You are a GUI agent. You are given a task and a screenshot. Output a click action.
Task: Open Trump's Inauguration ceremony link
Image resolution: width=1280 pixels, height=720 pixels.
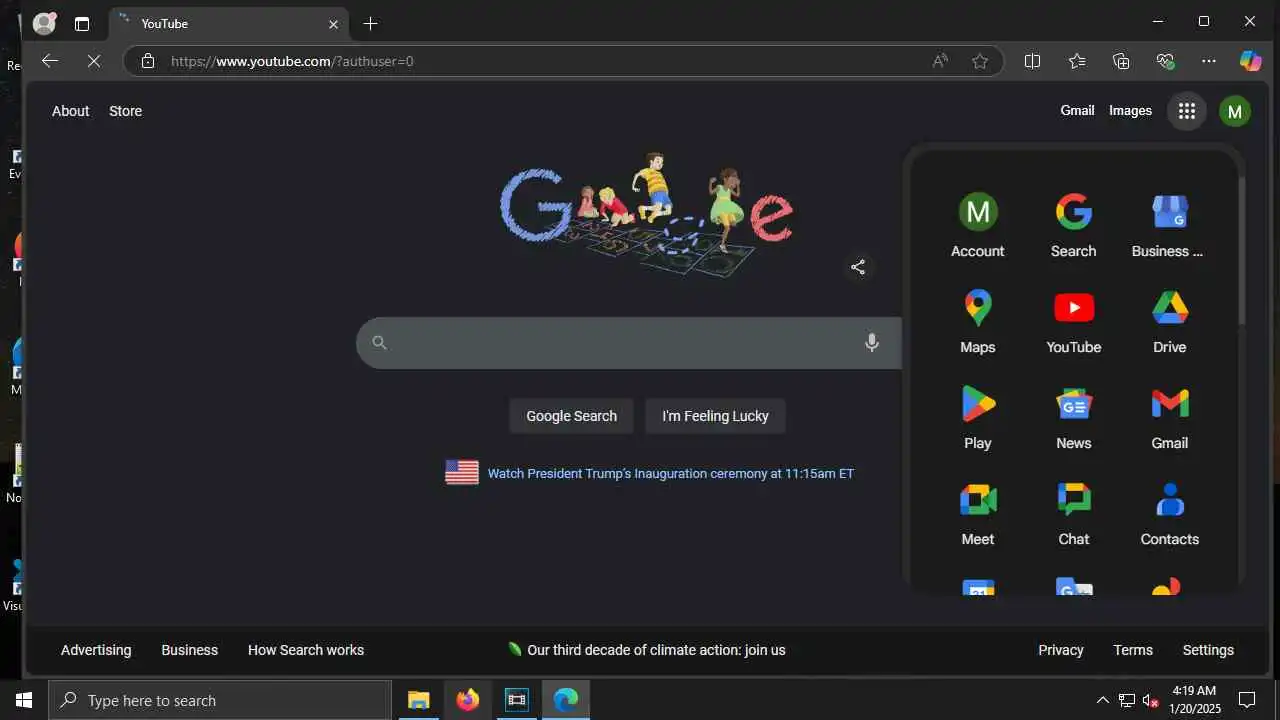click(x=670, y=474)
